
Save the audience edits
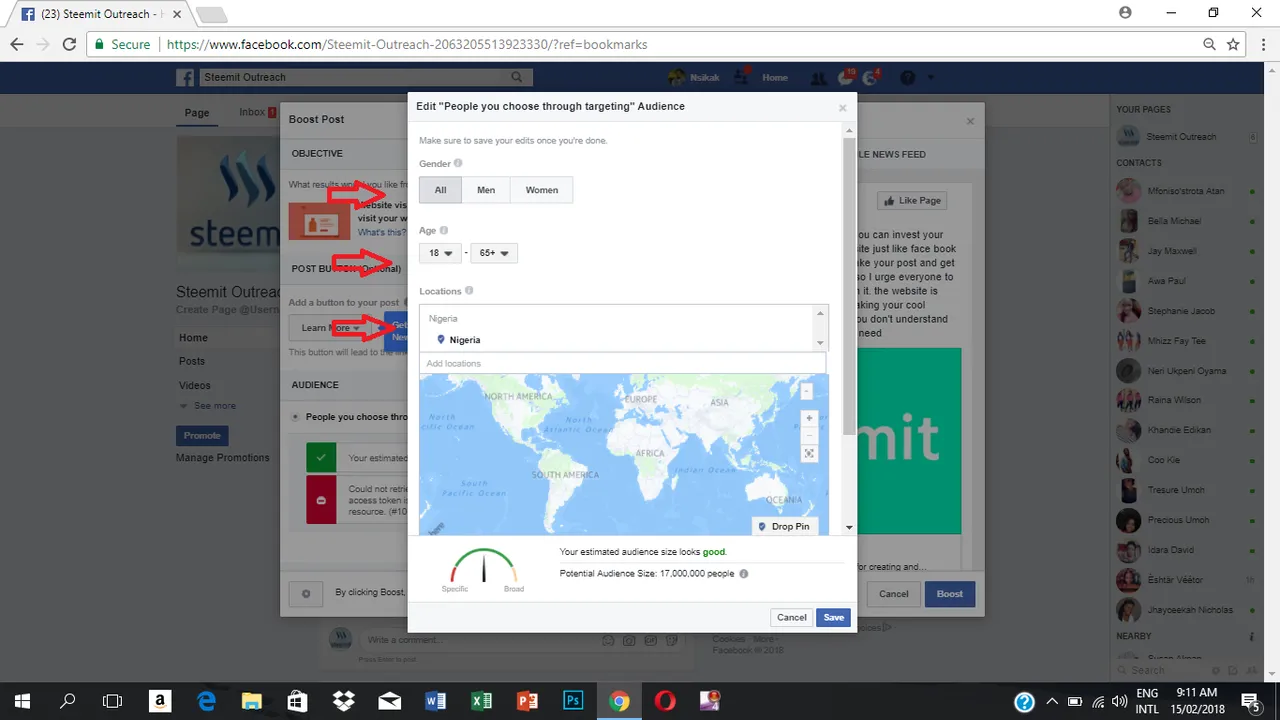point(834,617)
